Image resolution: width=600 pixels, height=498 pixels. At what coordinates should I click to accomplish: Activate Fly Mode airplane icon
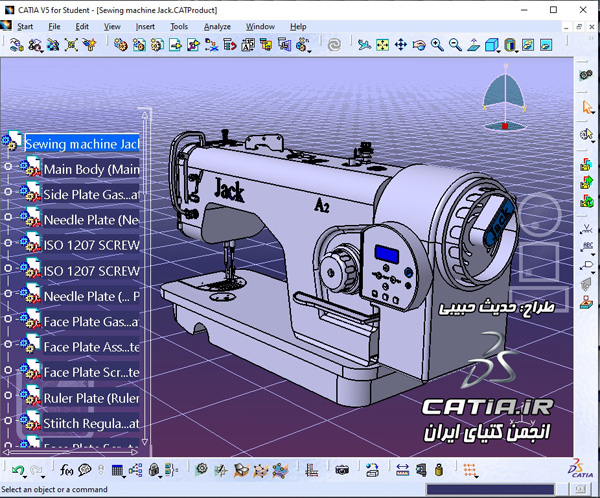[x=364, y=45]
